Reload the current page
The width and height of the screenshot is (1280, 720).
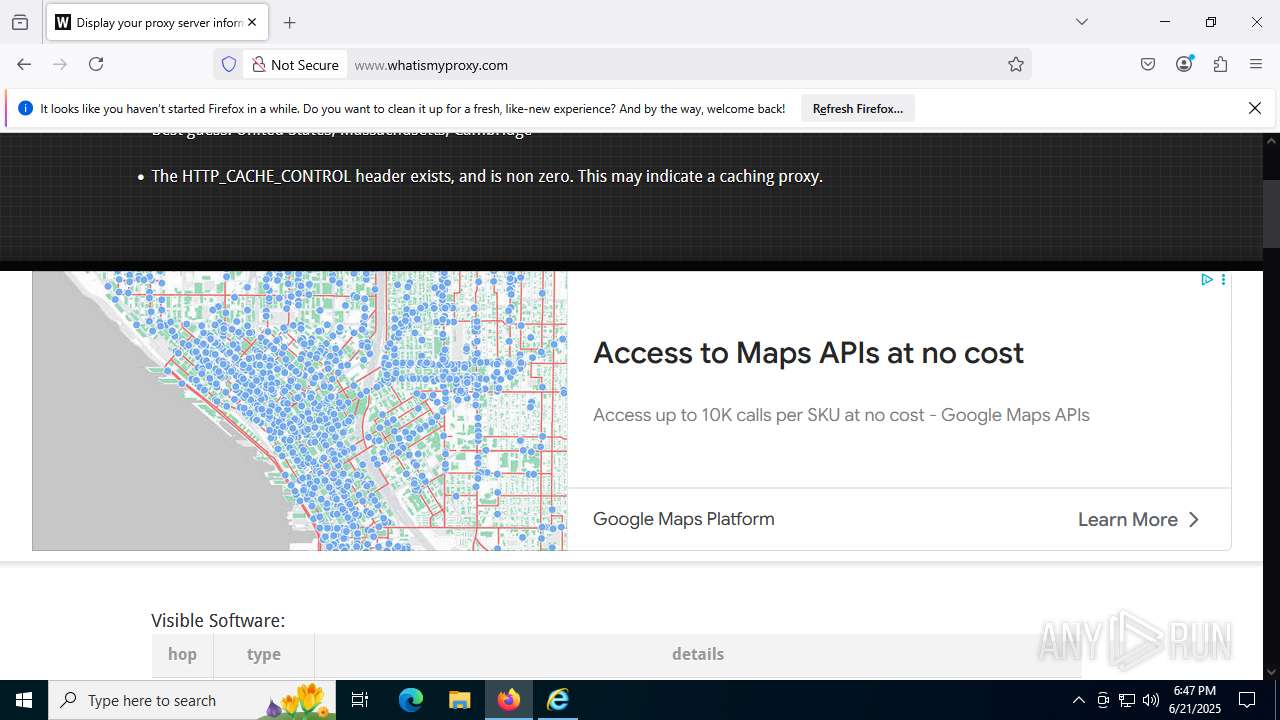pyautogui.click(x=96, y=64)
